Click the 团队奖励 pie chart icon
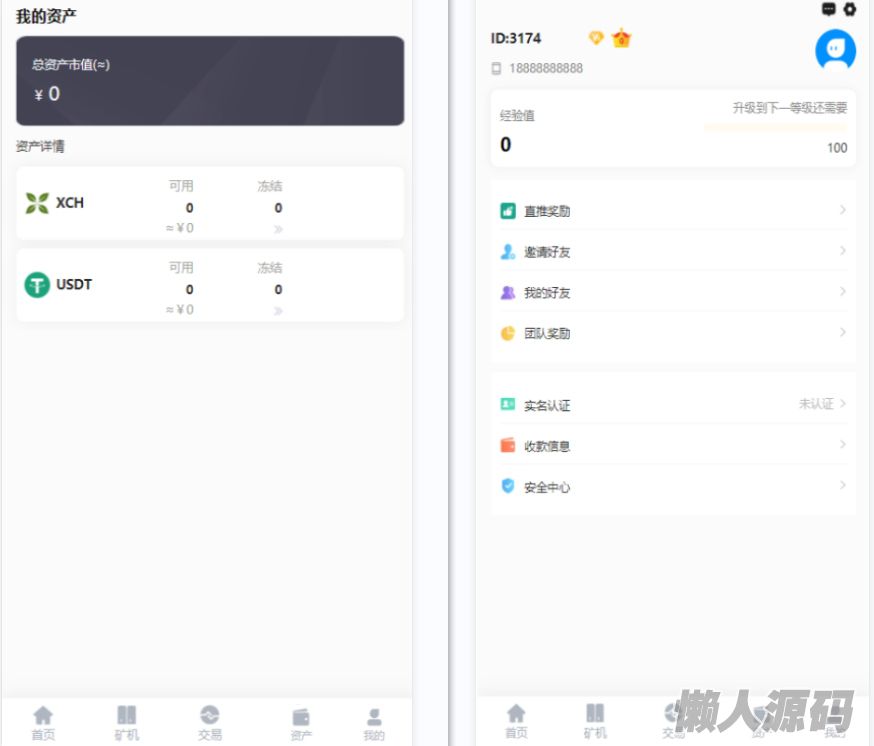This screenshot has width=874, height=746. coord(508,333)
